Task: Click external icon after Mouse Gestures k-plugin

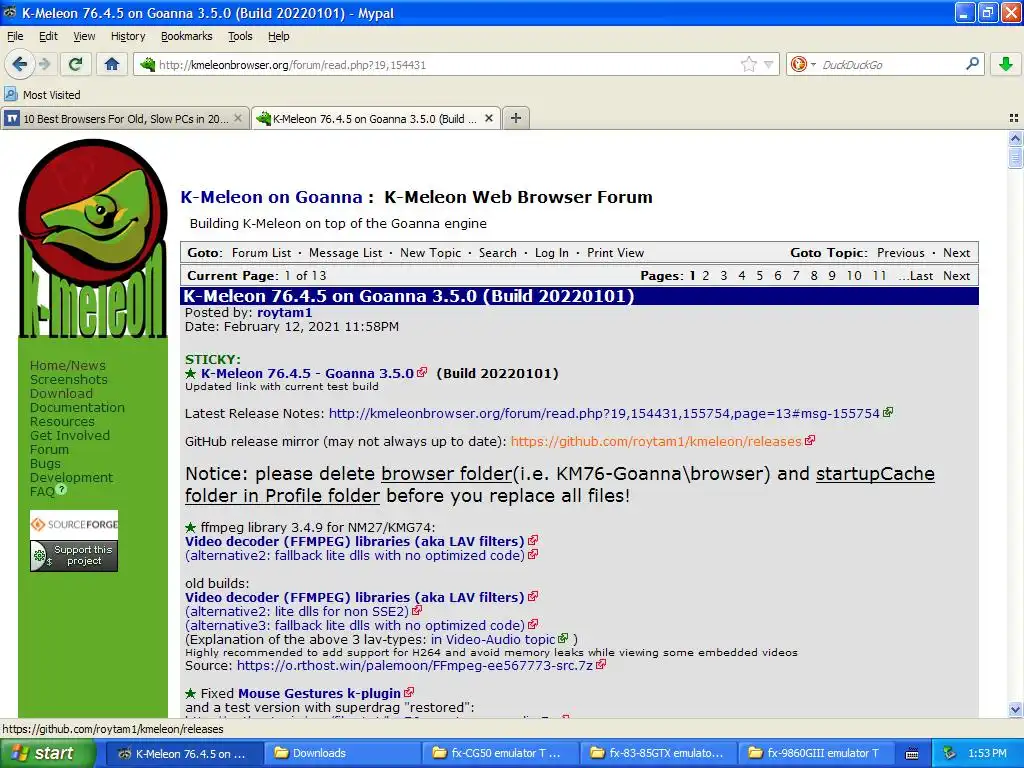Action: click(409, 692)
